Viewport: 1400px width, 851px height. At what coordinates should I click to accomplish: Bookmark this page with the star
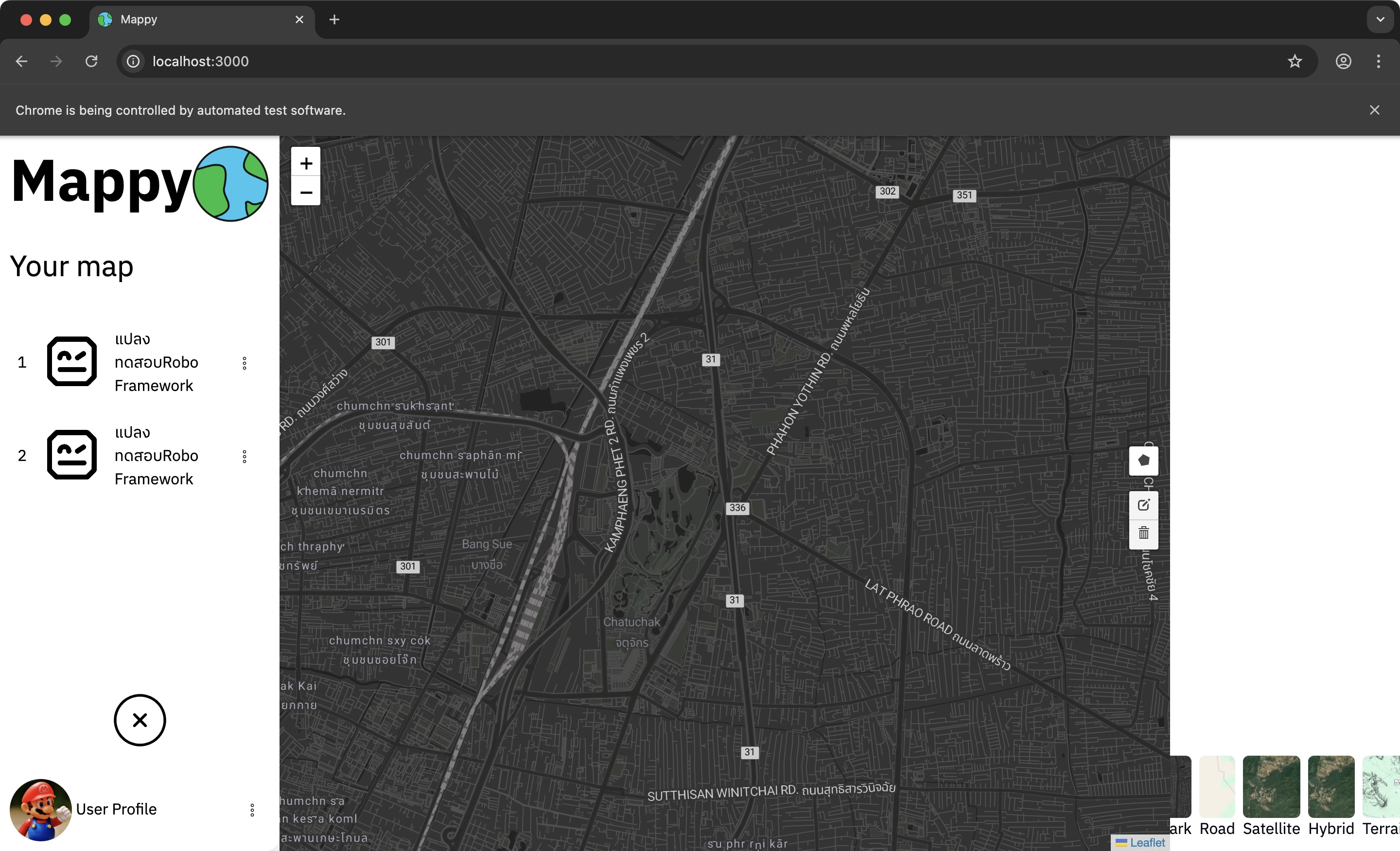pyautogui.click(x=1295, y=61)
